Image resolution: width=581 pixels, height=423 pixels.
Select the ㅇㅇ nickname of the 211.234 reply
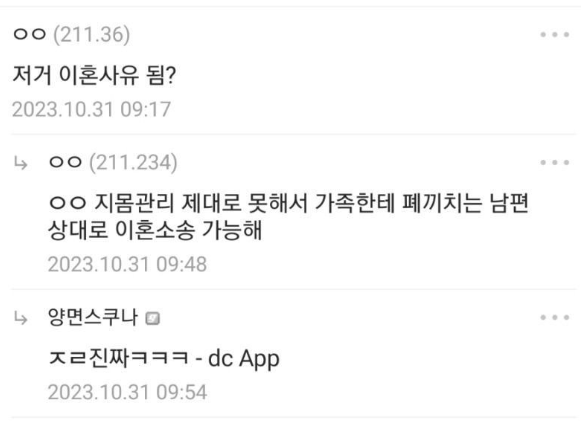[x=65, y=162]
